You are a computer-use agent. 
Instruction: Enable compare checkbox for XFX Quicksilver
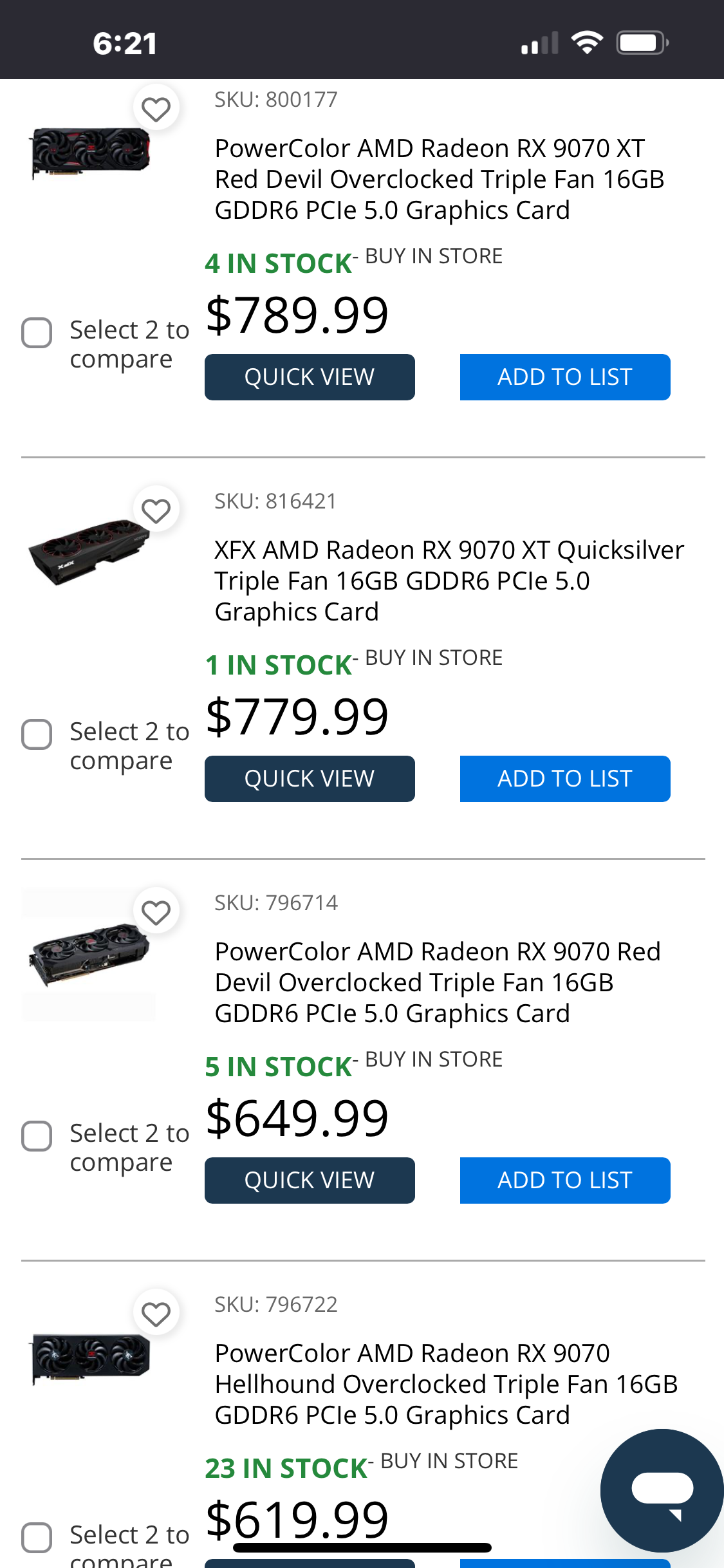[x=37, y=734]
